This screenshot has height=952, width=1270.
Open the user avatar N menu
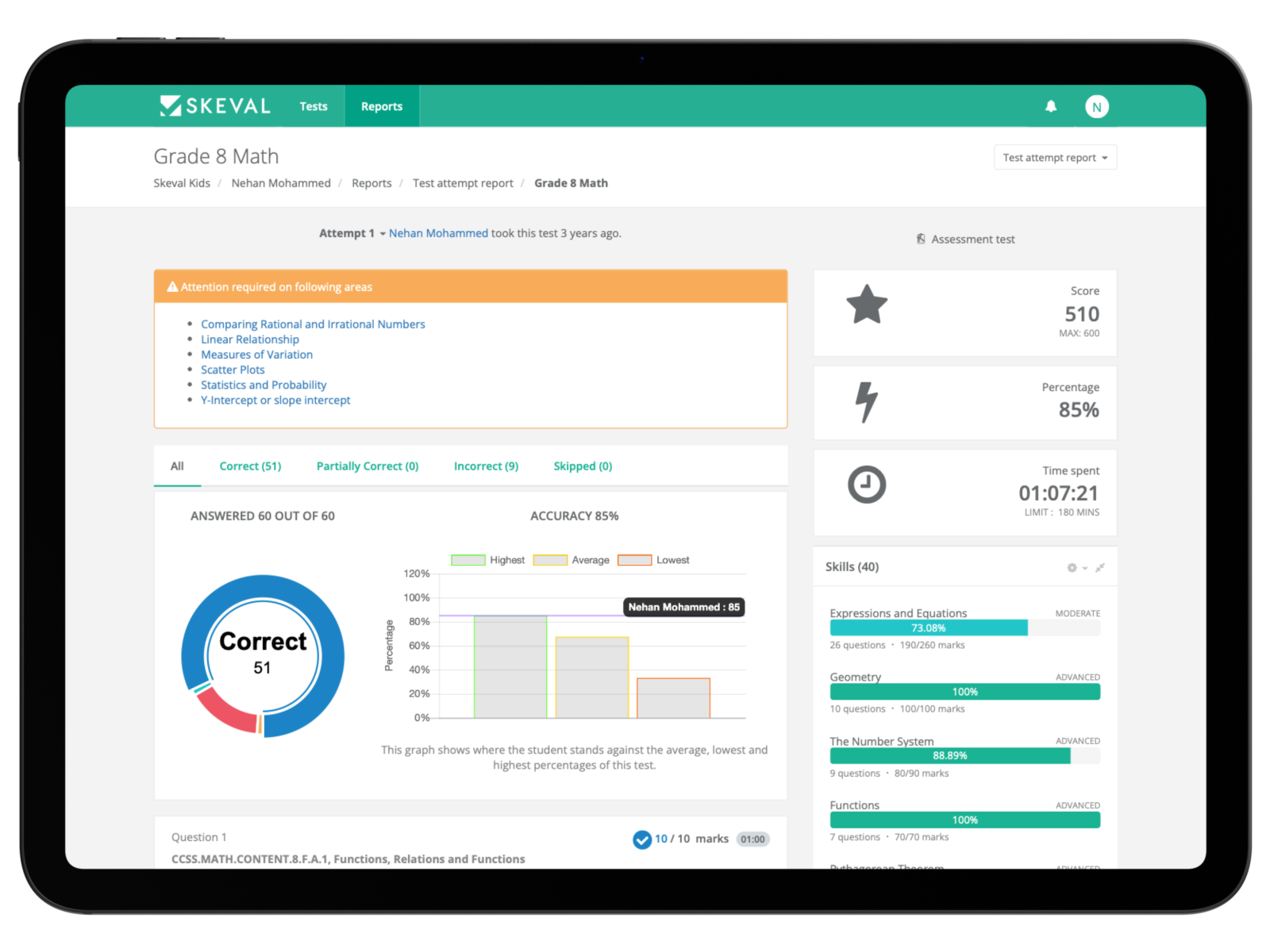pyautogui.click(x=1096, y=107)
